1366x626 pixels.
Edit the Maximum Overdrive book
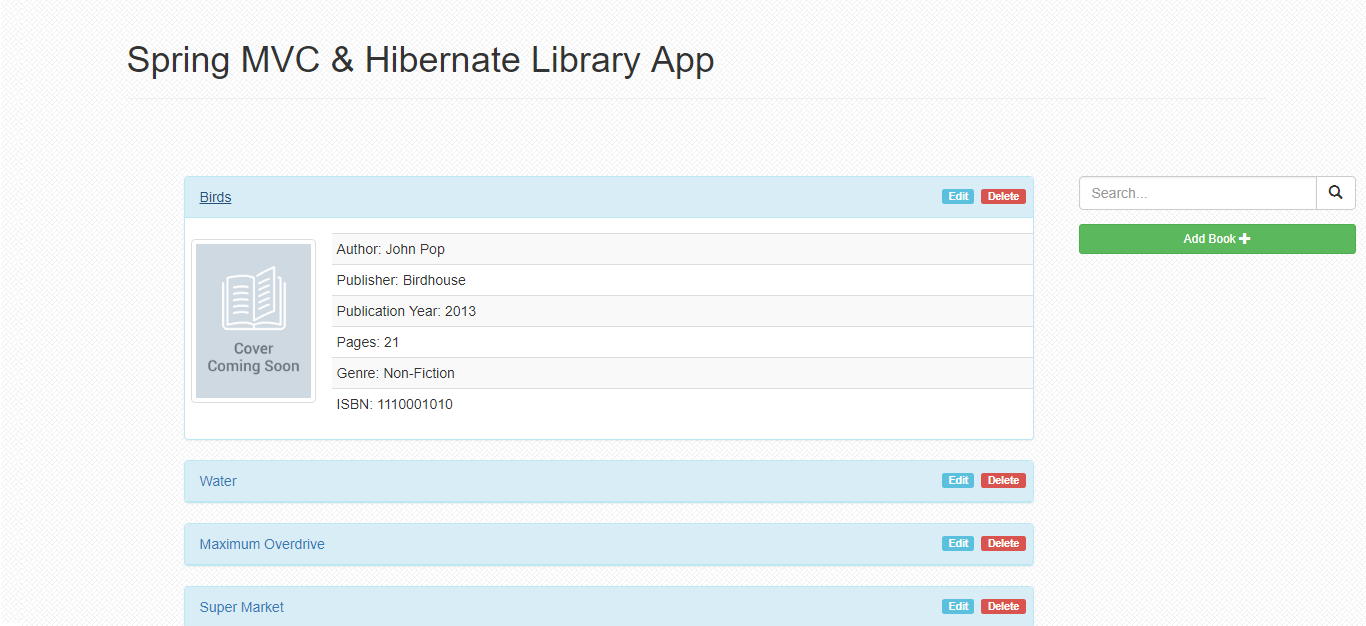click(957, 543)
